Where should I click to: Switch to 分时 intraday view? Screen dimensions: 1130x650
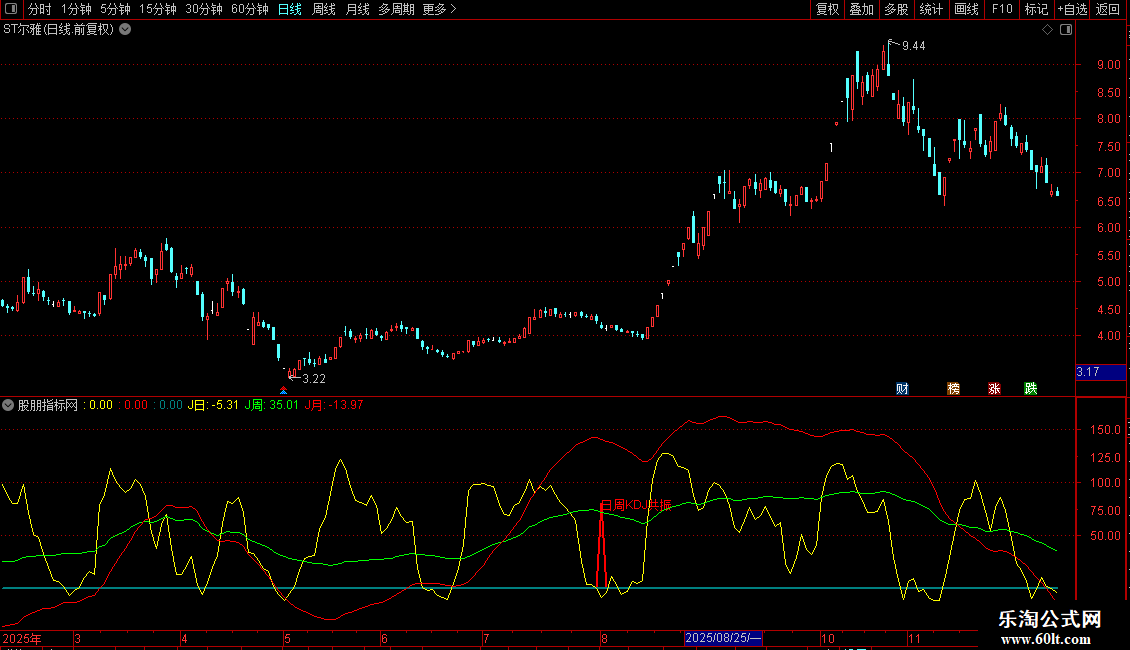(40, 9)
